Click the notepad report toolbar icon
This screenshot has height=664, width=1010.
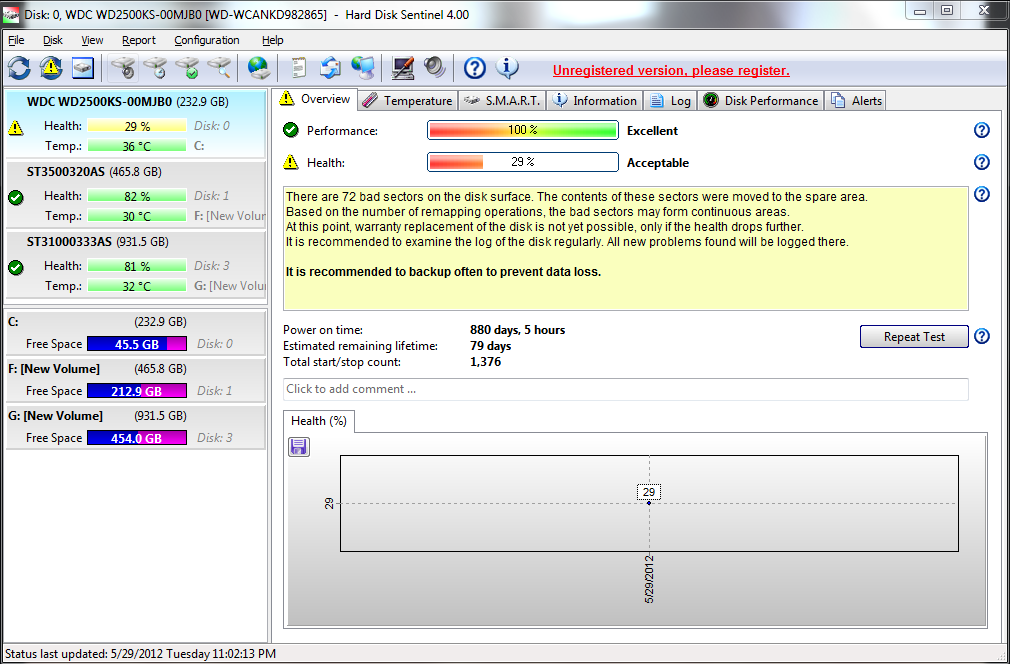click(x=298, y=68)
